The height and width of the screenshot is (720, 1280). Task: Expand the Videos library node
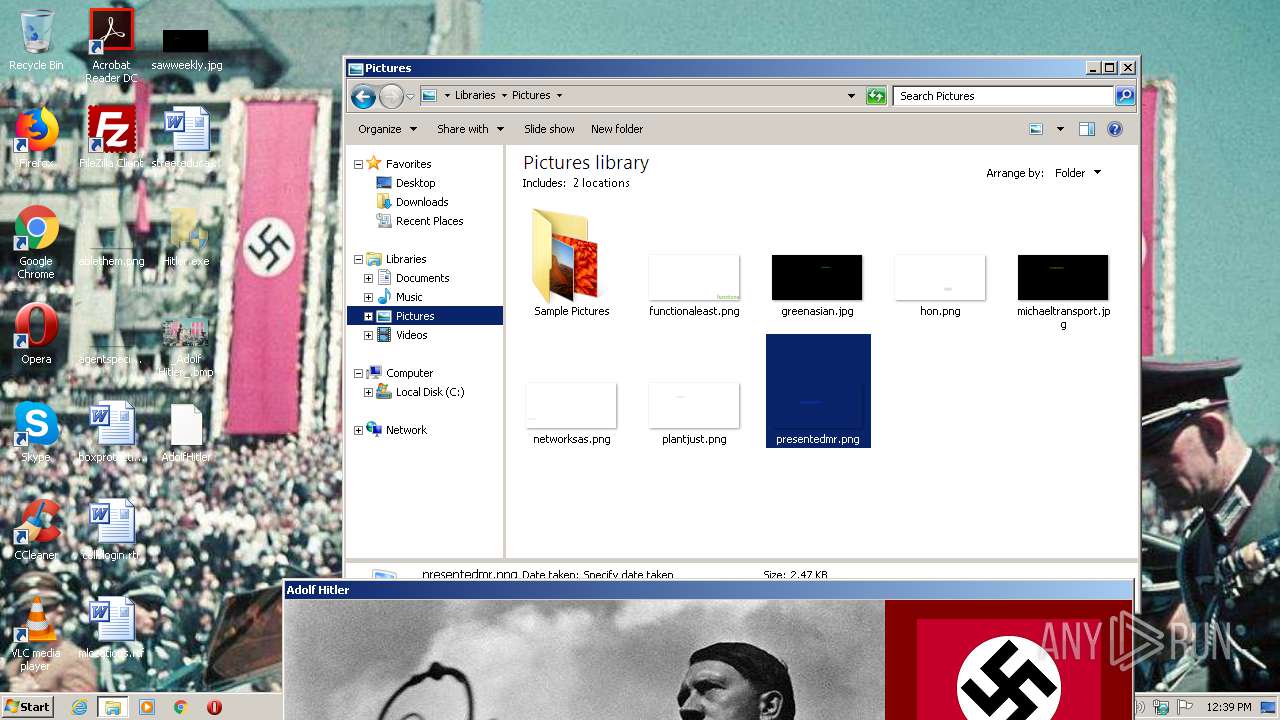(x=368, y=335)
